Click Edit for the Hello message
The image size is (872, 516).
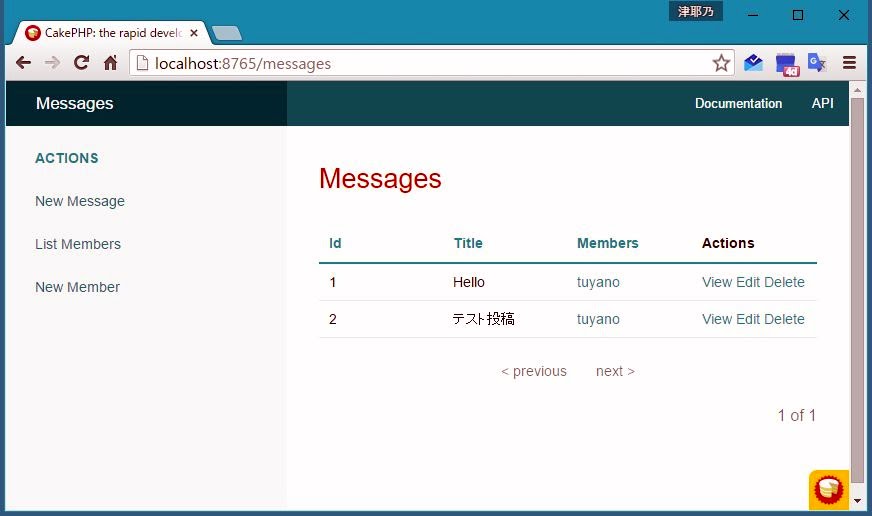(748, 282)
